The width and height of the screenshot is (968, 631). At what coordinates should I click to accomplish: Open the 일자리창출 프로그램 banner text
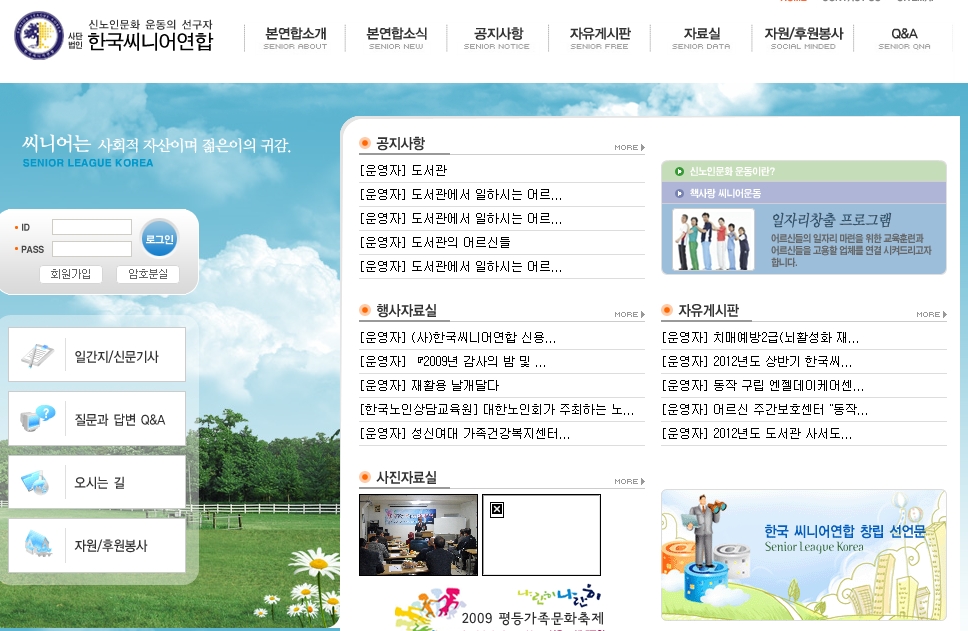(x=851, y=240)
